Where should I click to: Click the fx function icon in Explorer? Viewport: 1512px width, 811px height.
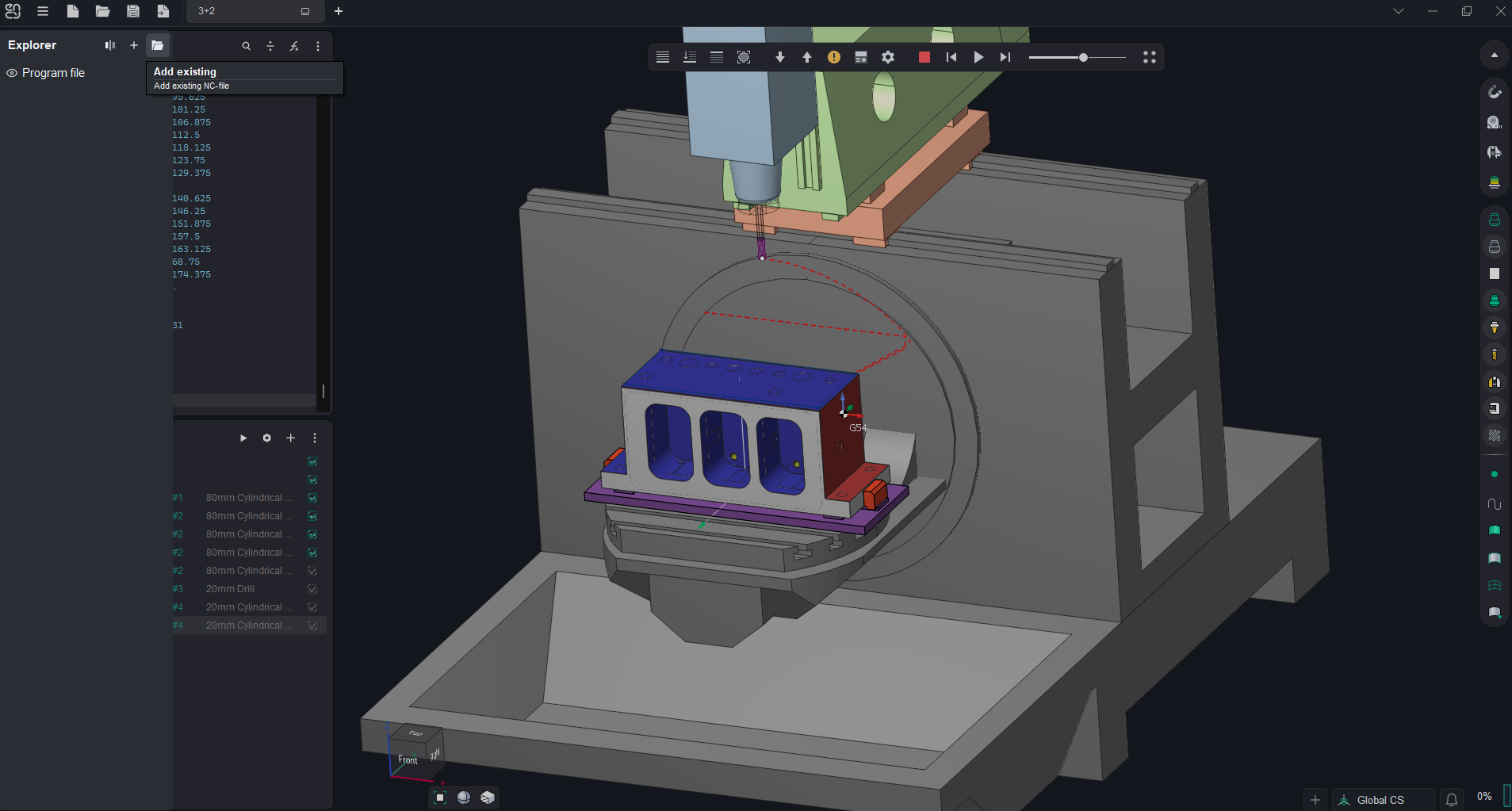(x=294, y=46)
